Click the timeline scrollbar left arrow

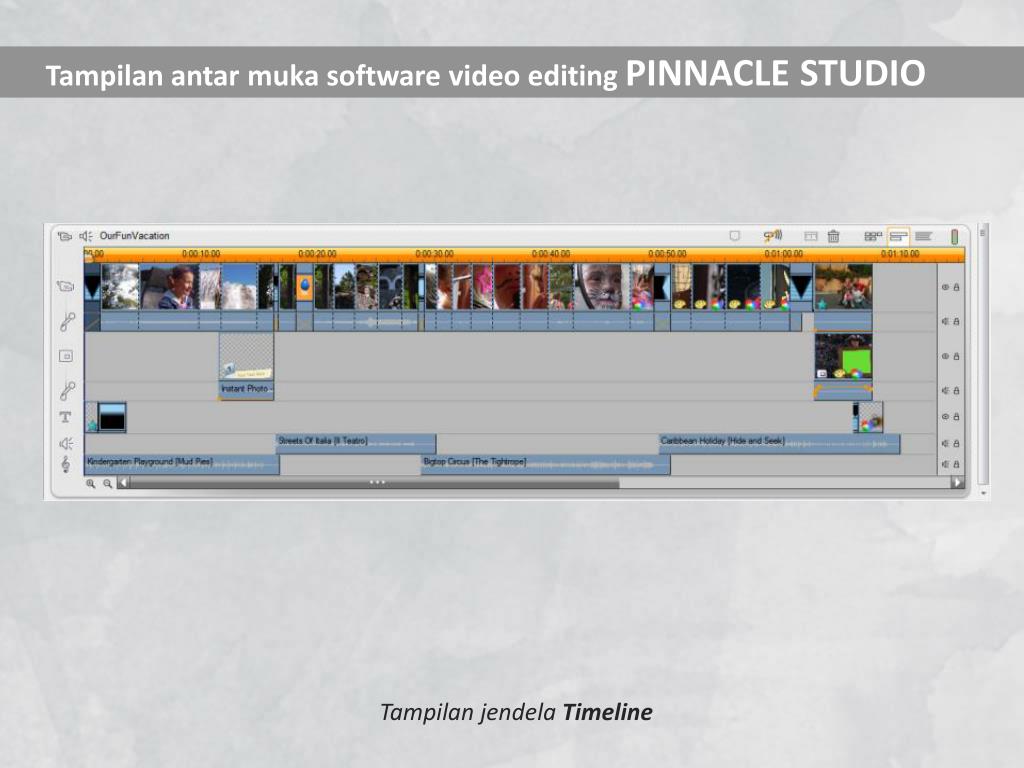pyautogui.click(x=123, y=483)
